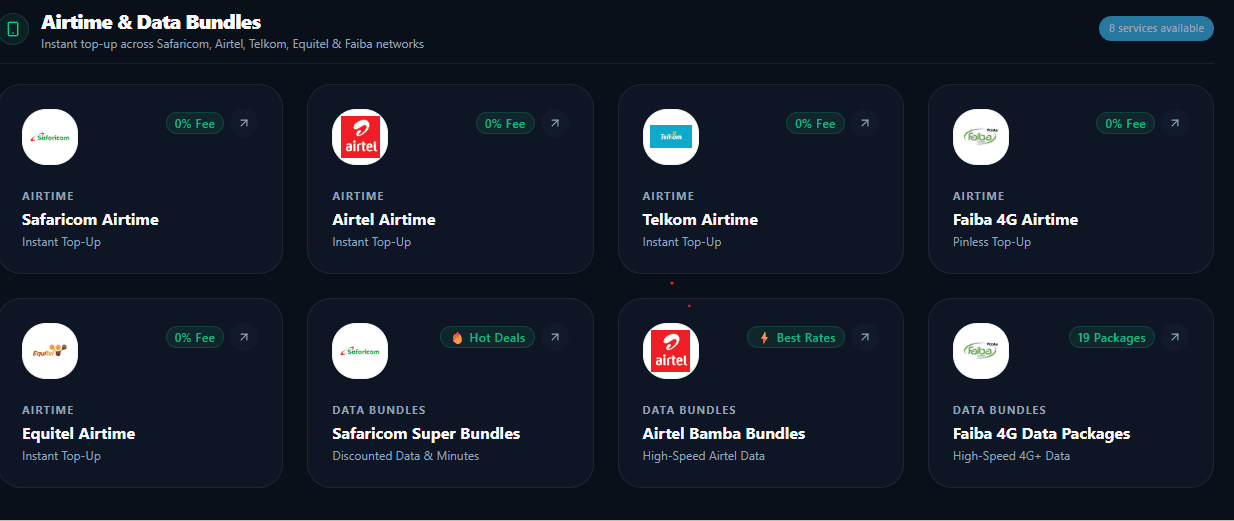Screen dimensions: 1234x521
Task: Click the Faiba logo on Faiba 4G Airtime card
Action: pyautogui.click(x=981, y=137)
